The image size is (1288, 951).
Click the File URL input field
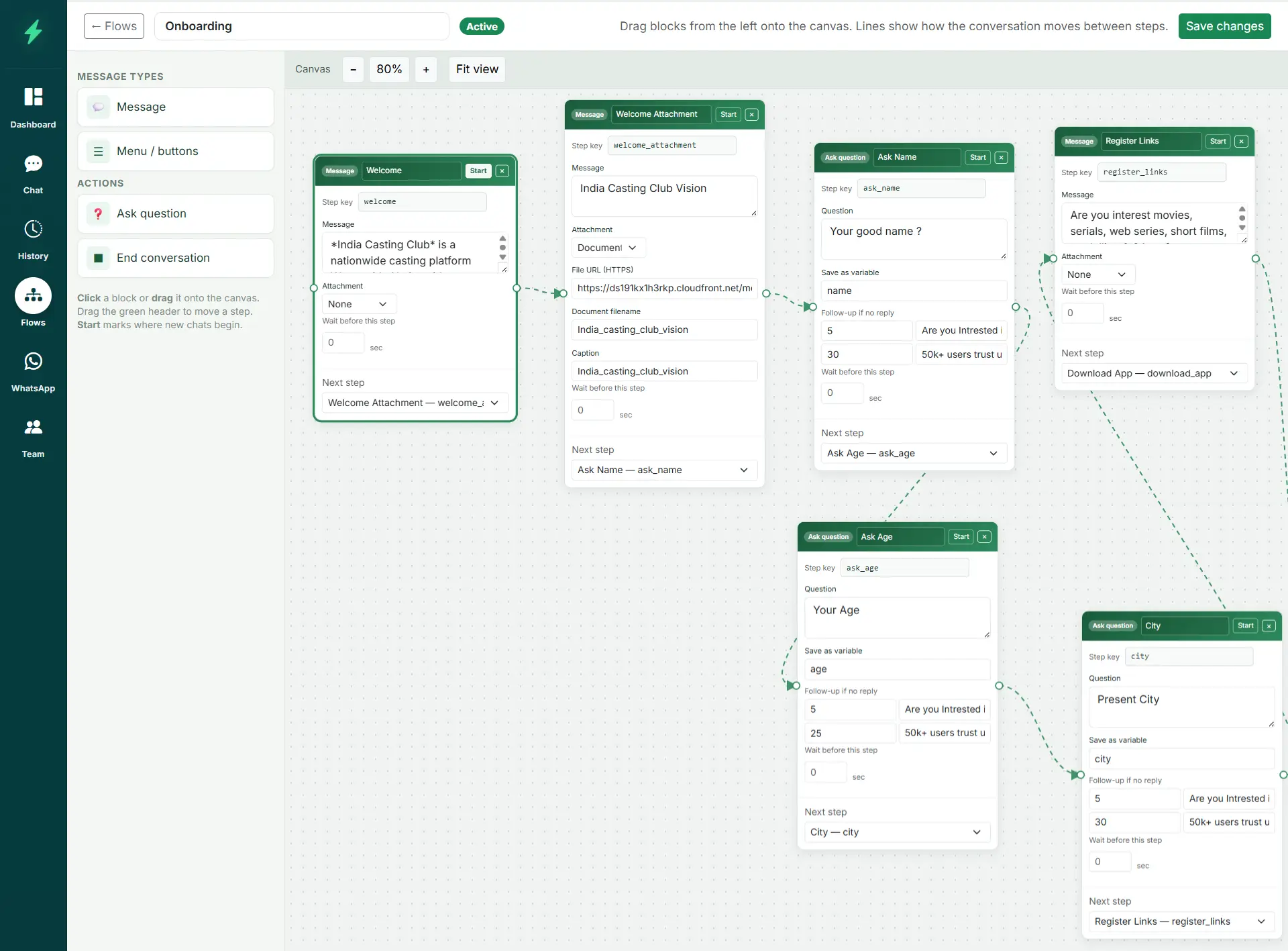pyautogui.click(x=664, y=288)
